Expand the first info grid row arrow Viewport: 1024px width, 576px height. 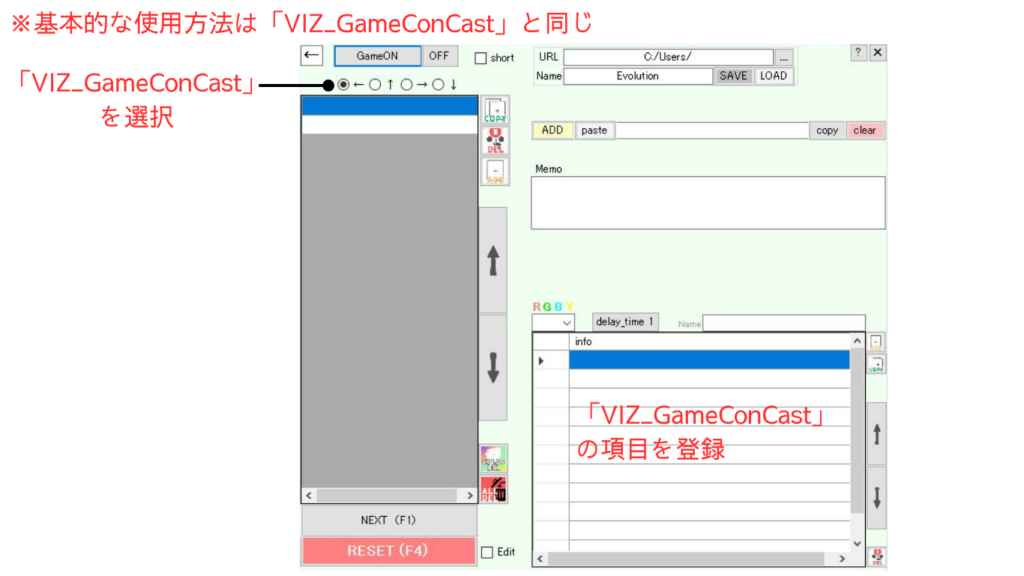tap(541, 360)
